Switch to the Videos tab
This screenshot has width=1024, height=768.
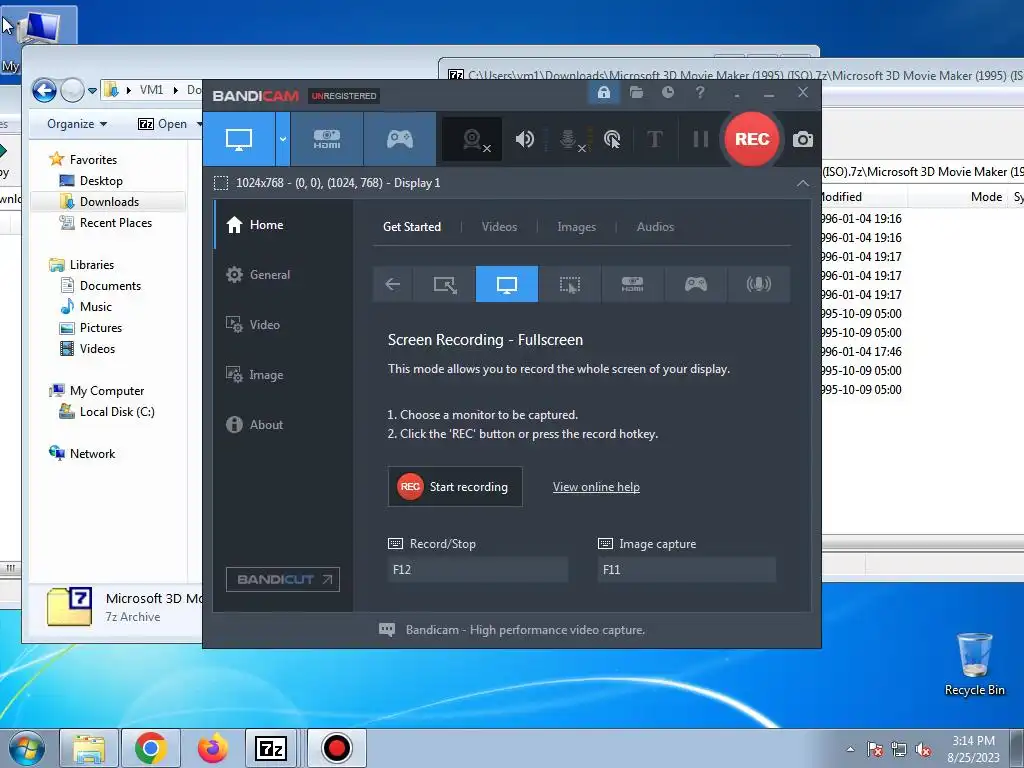(499, 227)
